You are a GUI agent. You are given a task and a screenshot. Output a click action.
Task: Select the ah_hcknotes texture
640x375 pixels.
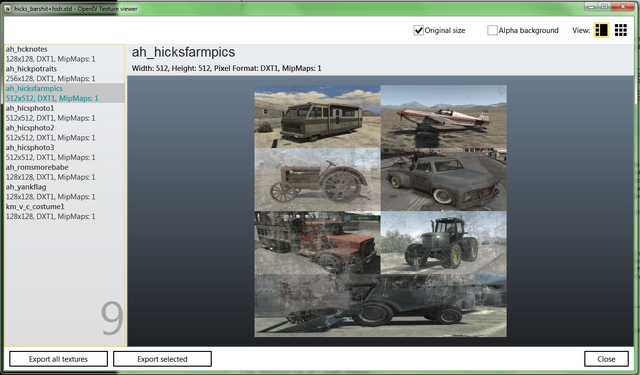click(64, 54)
